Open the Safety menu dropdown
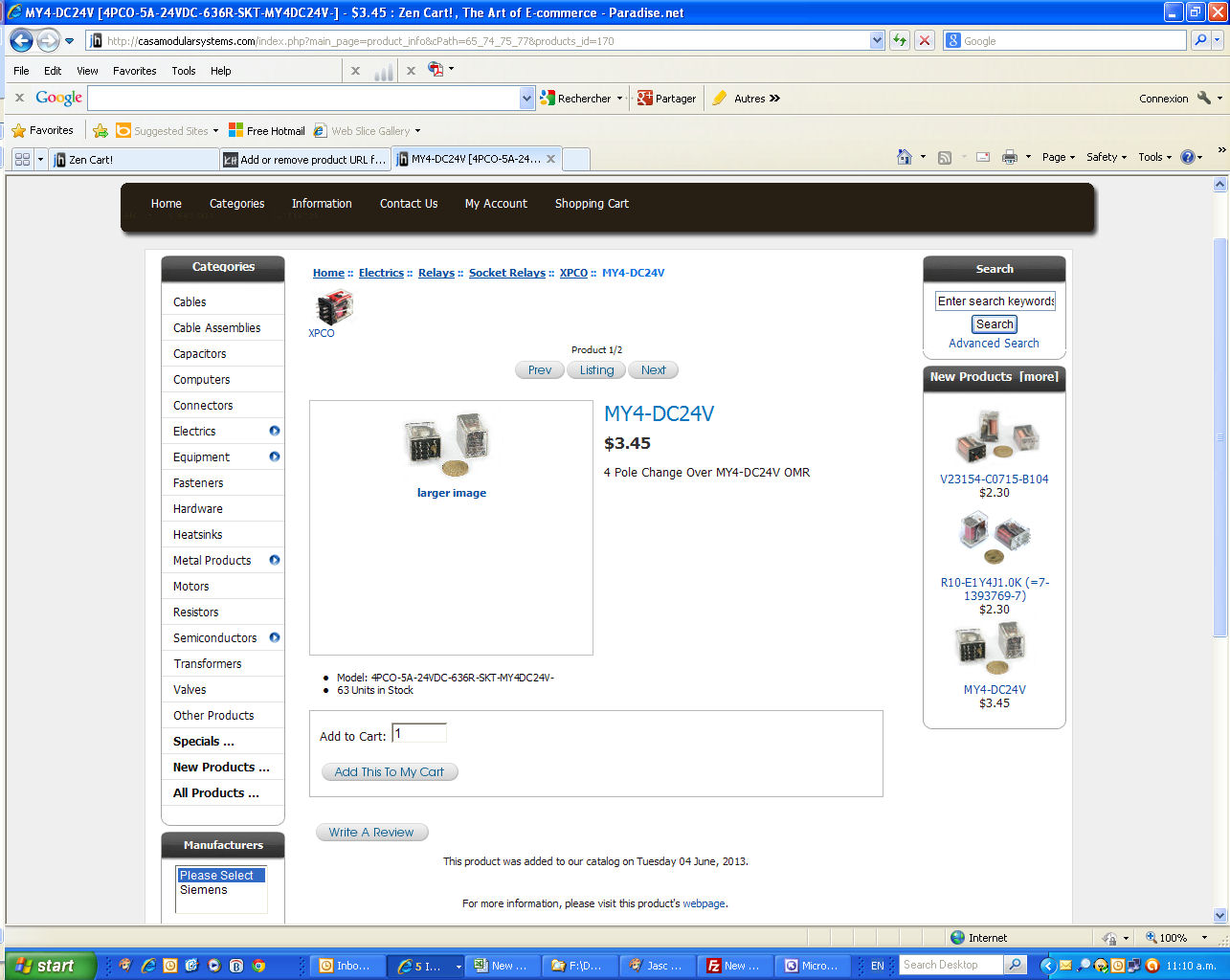The width and height of the screenshot is (1230, 980). (x=1107, y=157)
